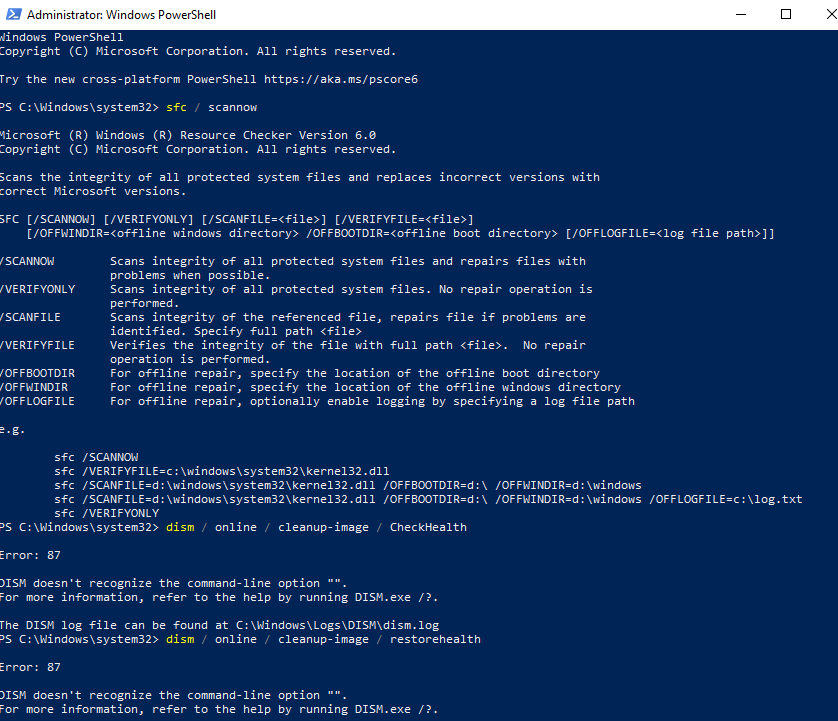Click the '/SCANFILE' option description row
The width and height of the screenshot is (838, 721).
[293, 324]
